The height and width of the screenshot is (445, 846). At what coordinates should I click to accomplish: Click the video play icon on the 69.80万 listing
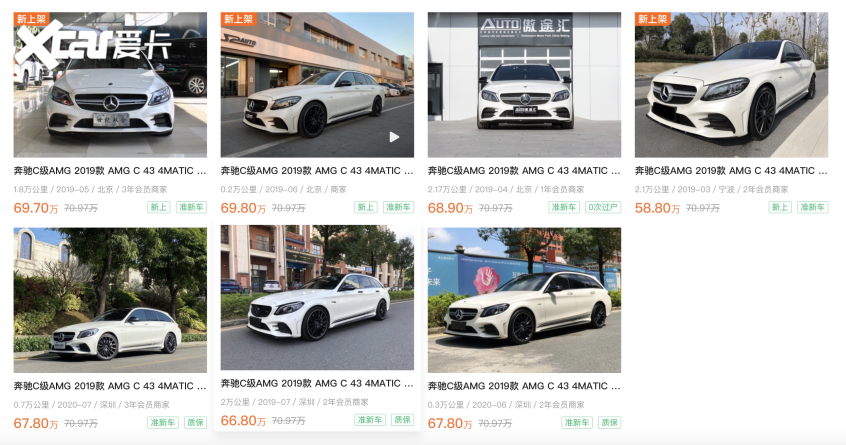[x=394, y=138]
